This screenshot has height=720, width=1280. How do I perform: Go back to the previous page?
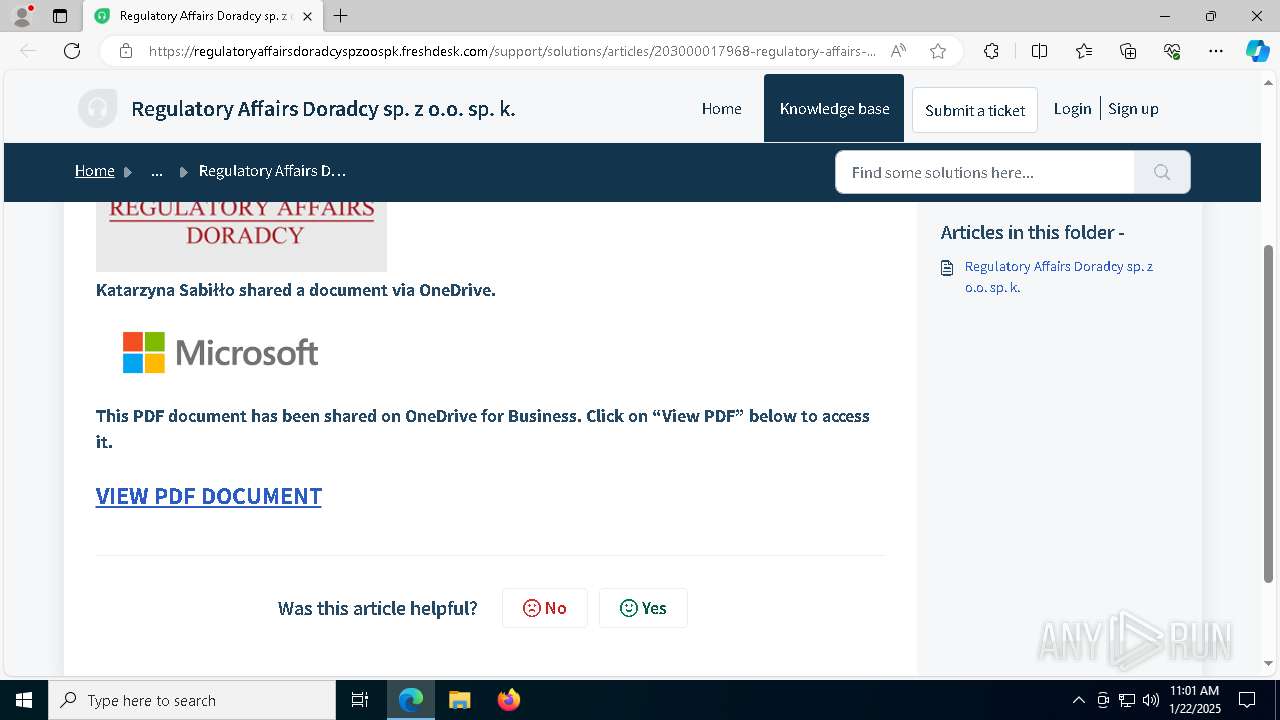[28, 51]
